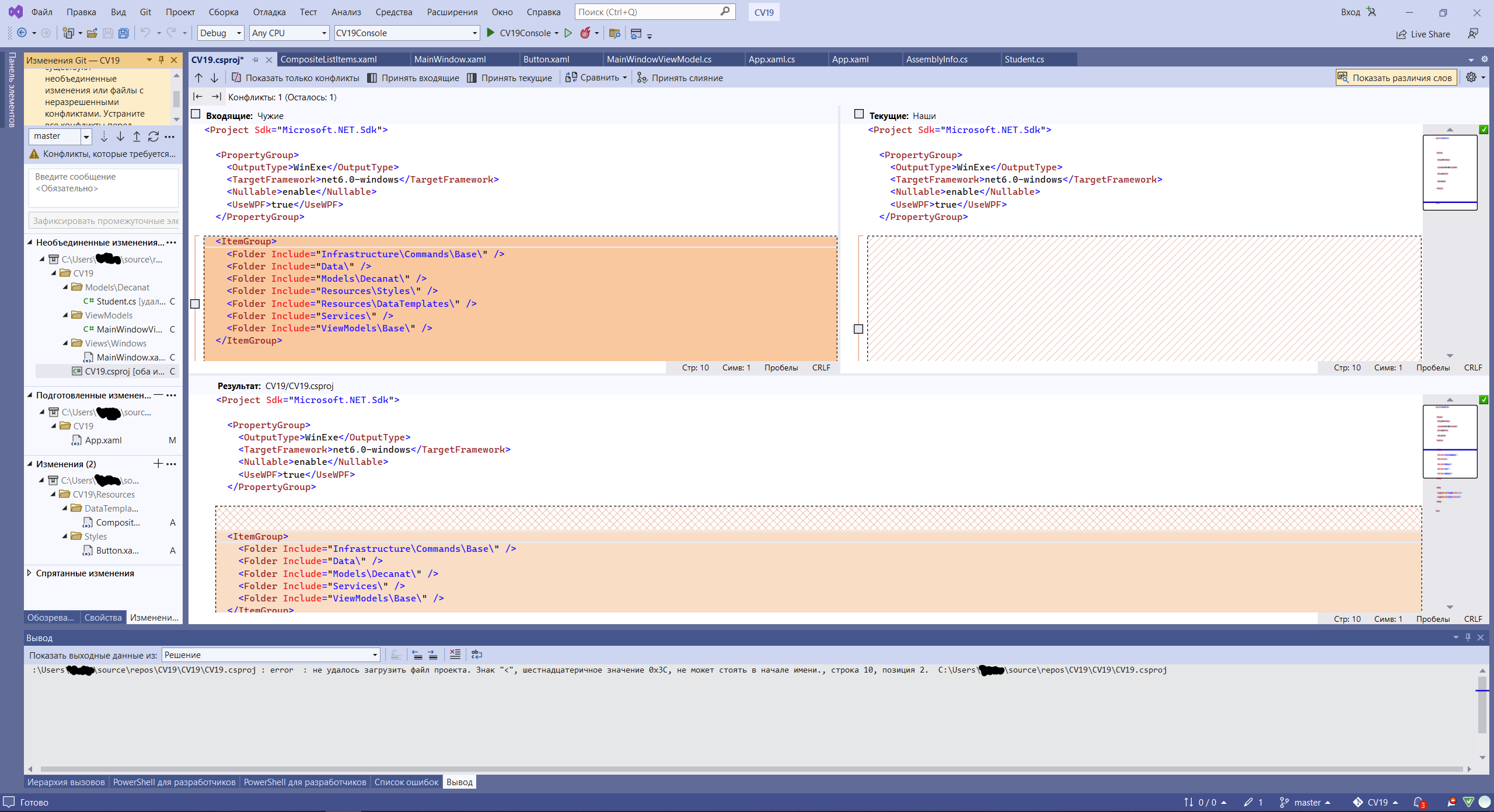This screenshot has width=1494, height=812.
Task: Click the Hot Reload flame icon
Action: (x=585, y=33)
